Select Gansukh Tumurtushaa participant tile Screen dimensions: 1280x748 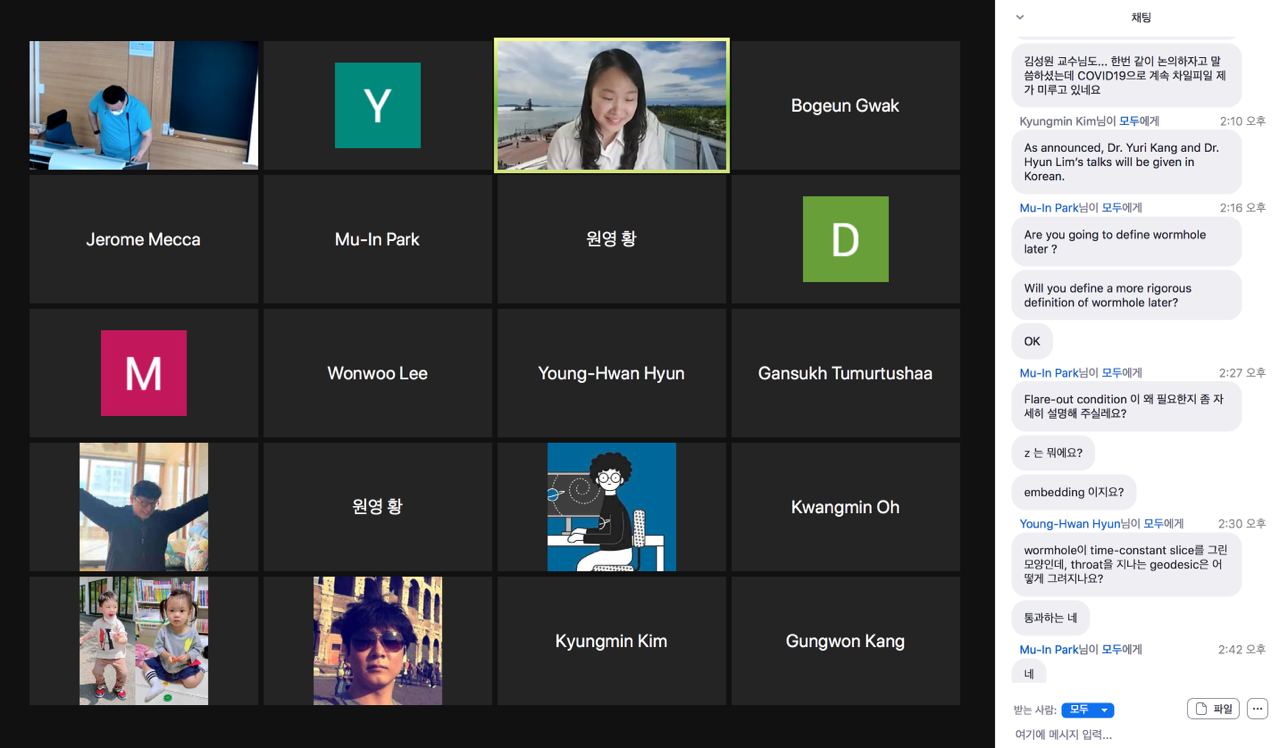tap(845, 373)
